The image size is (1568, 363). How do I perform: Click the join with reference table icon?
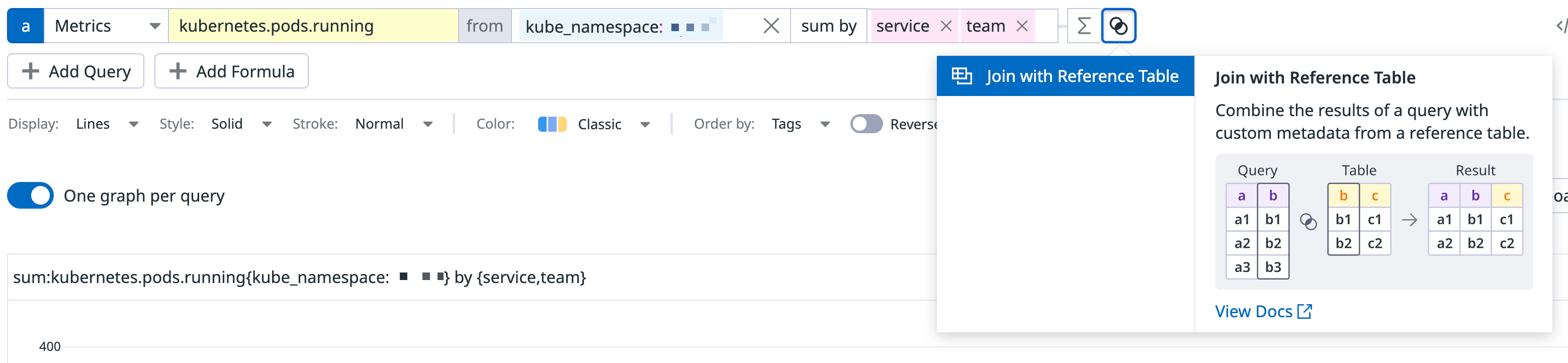[1118, 26]
